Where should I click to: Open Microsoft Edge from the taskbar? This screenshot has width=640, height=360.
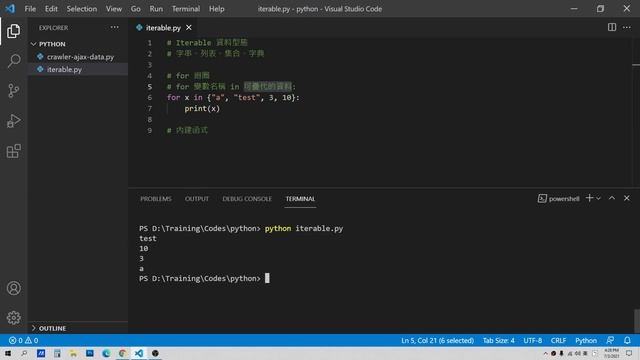click(x=106, y=353)
